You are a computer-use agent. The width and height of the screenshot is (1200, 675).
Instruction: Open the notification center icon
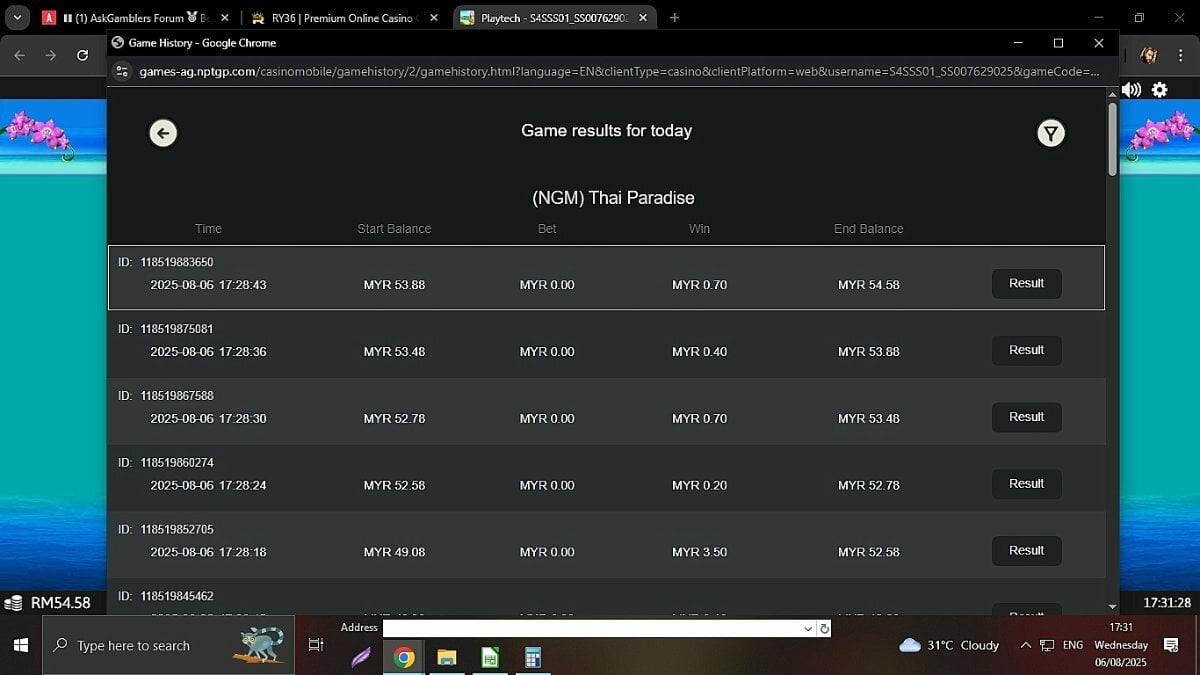tap(1171, 645)
